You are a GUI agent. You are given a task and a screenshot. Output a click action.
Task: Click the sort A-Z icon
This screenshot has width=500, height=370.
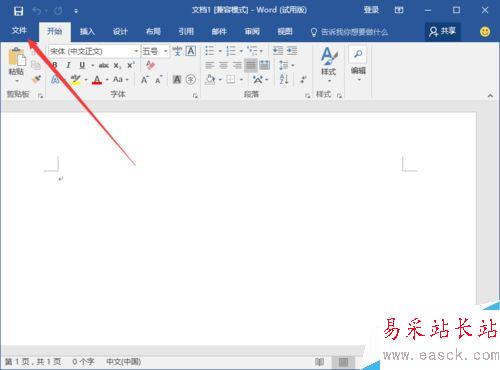(x=284, y=79)
